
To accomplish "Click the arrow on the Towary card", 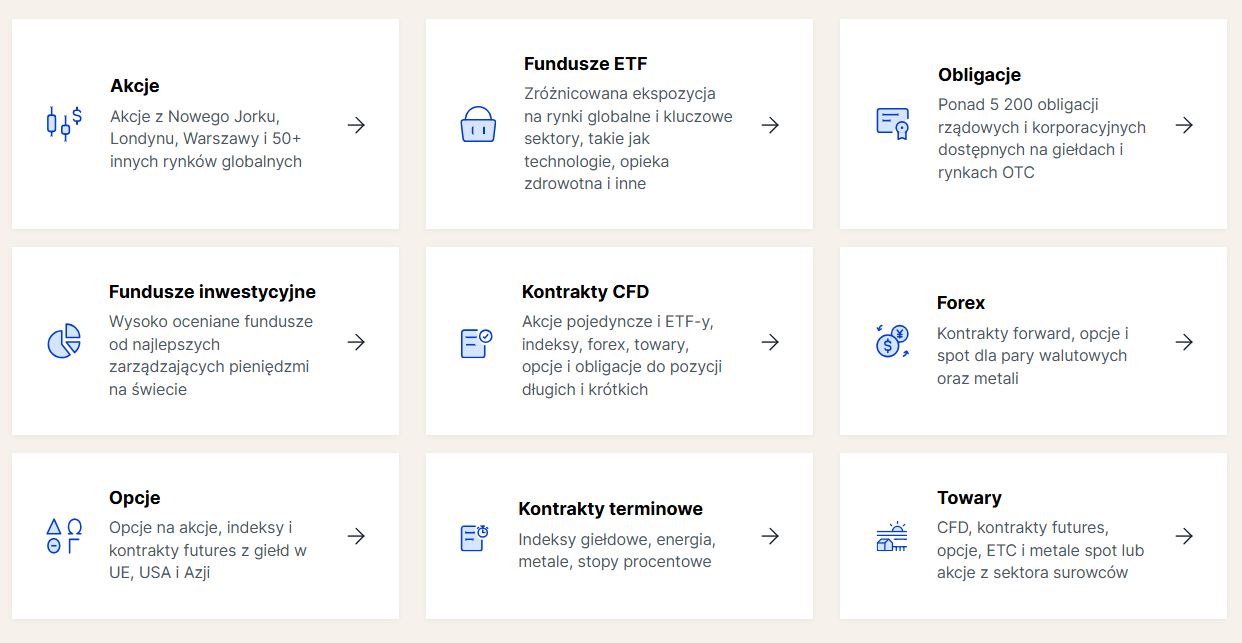I will [1184, 536].
